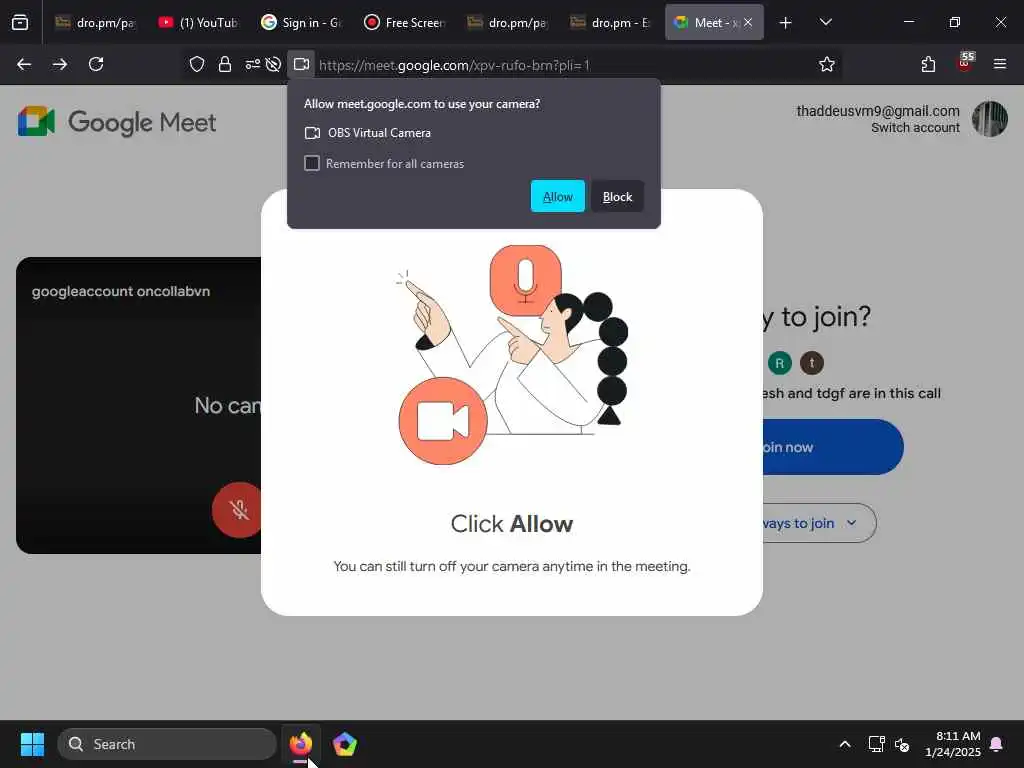
Task: Open the site permissions settings icon
Action: point(252,64)
